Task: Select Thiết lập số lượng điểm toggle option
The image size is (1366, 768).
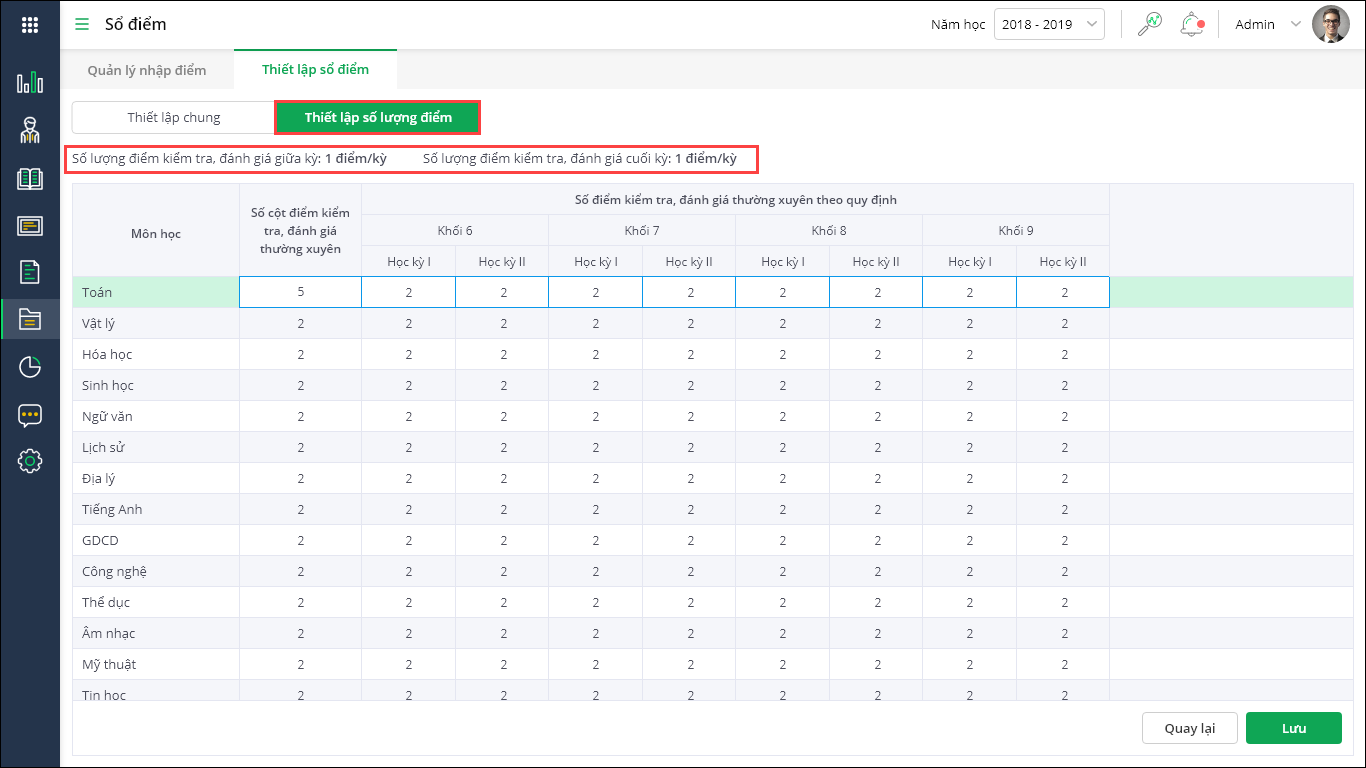Action: coord(378,117)
